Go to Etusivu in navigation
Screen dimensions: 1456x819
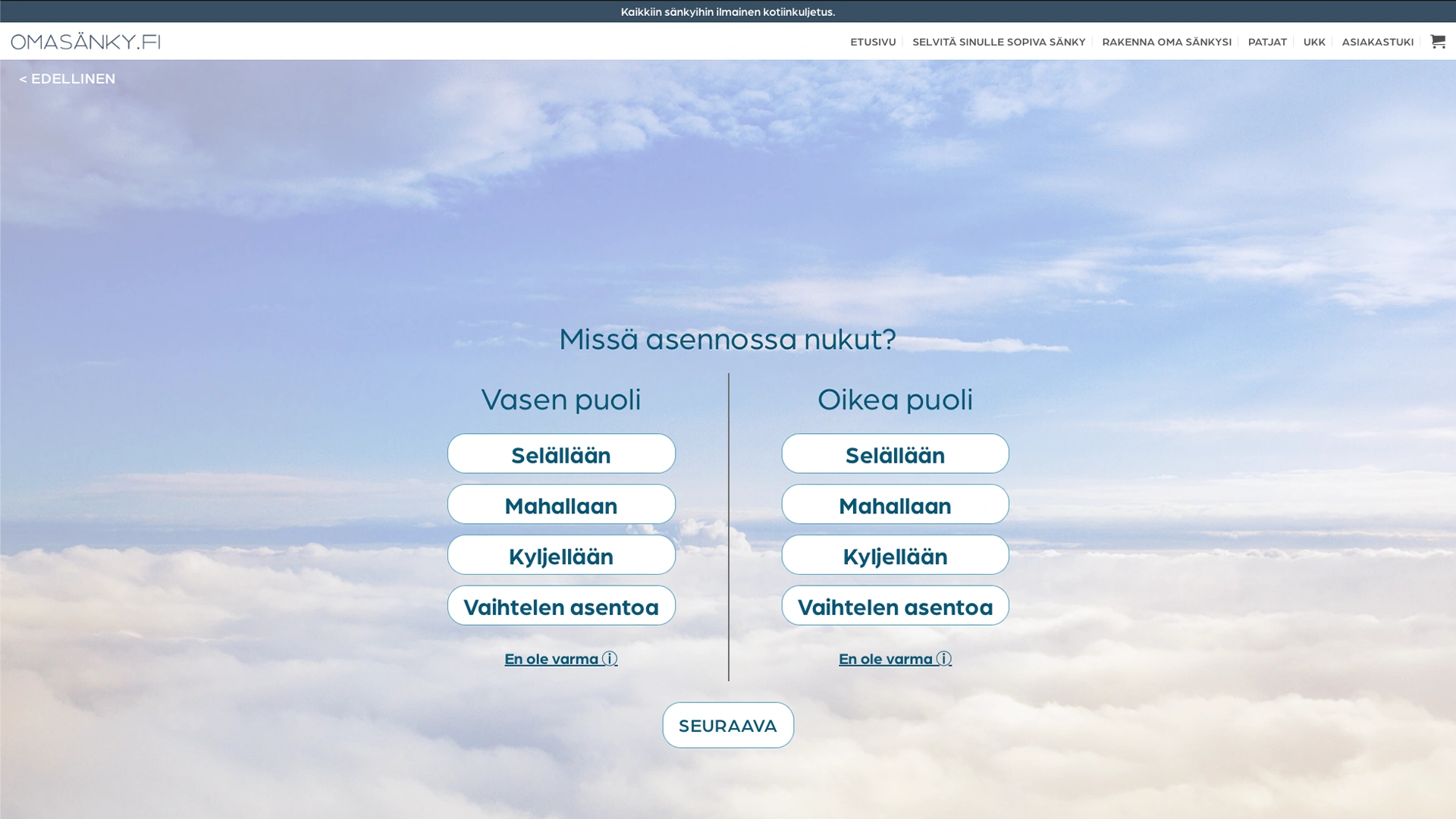coord(873,42)
